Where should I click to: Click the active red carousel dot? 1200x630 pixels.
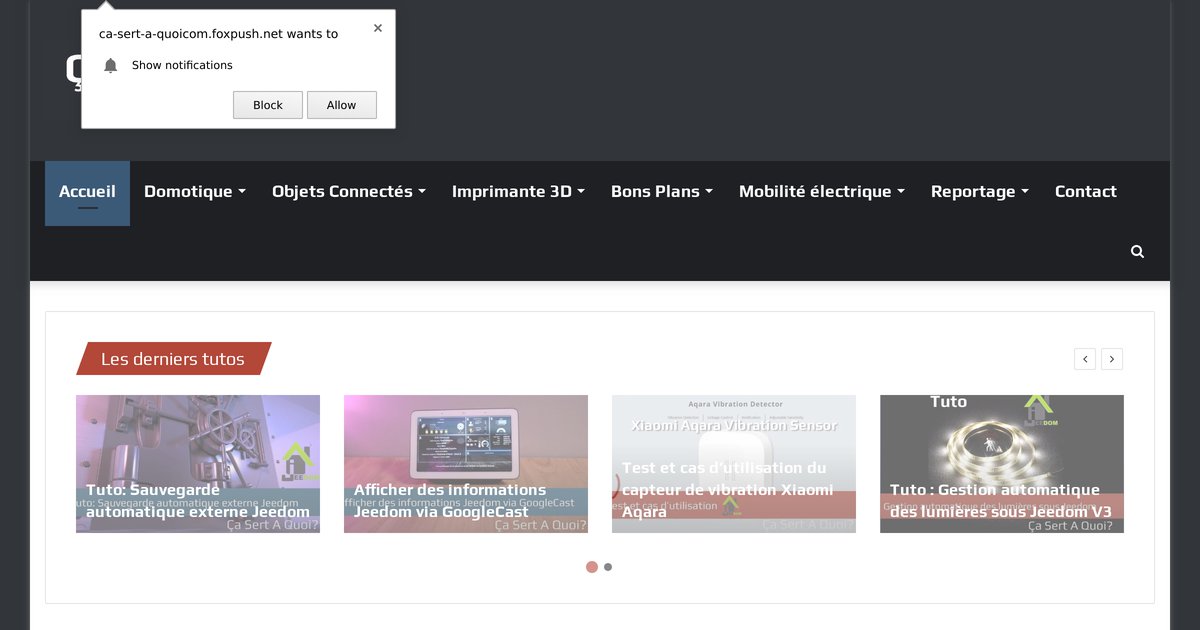pyautogui.click(x=592, y=566)
